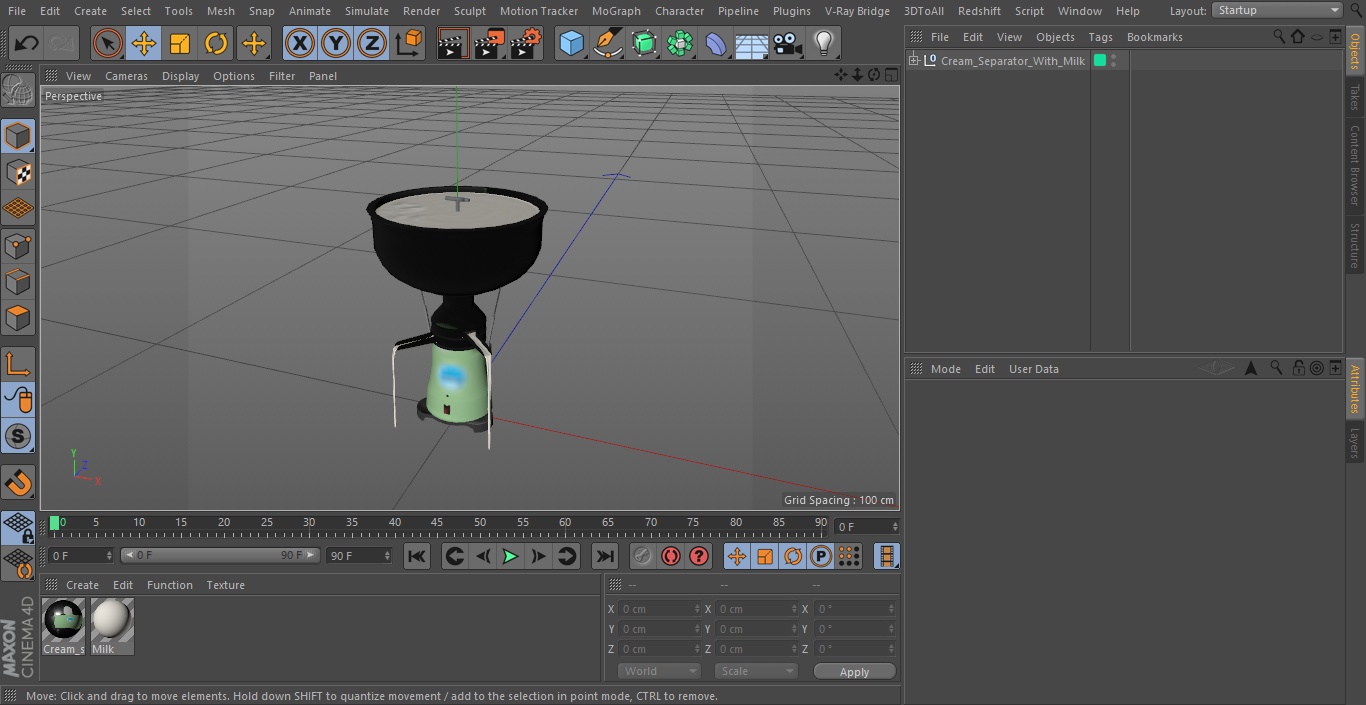This screenshot has width=1366, height=705.
Task: Open the Mesh menu
Action: click(220, 11)
